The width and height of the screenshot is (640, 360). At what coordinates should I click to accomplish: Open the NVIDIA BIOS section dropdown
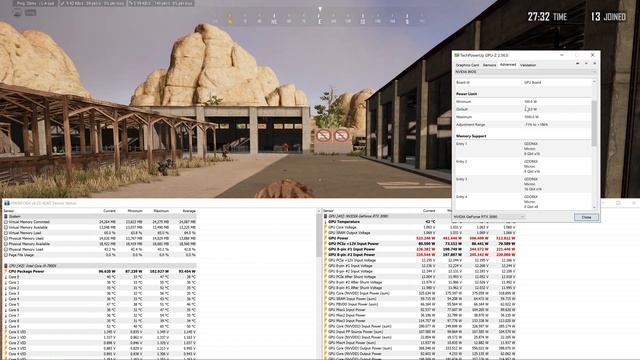click(525, 72)
